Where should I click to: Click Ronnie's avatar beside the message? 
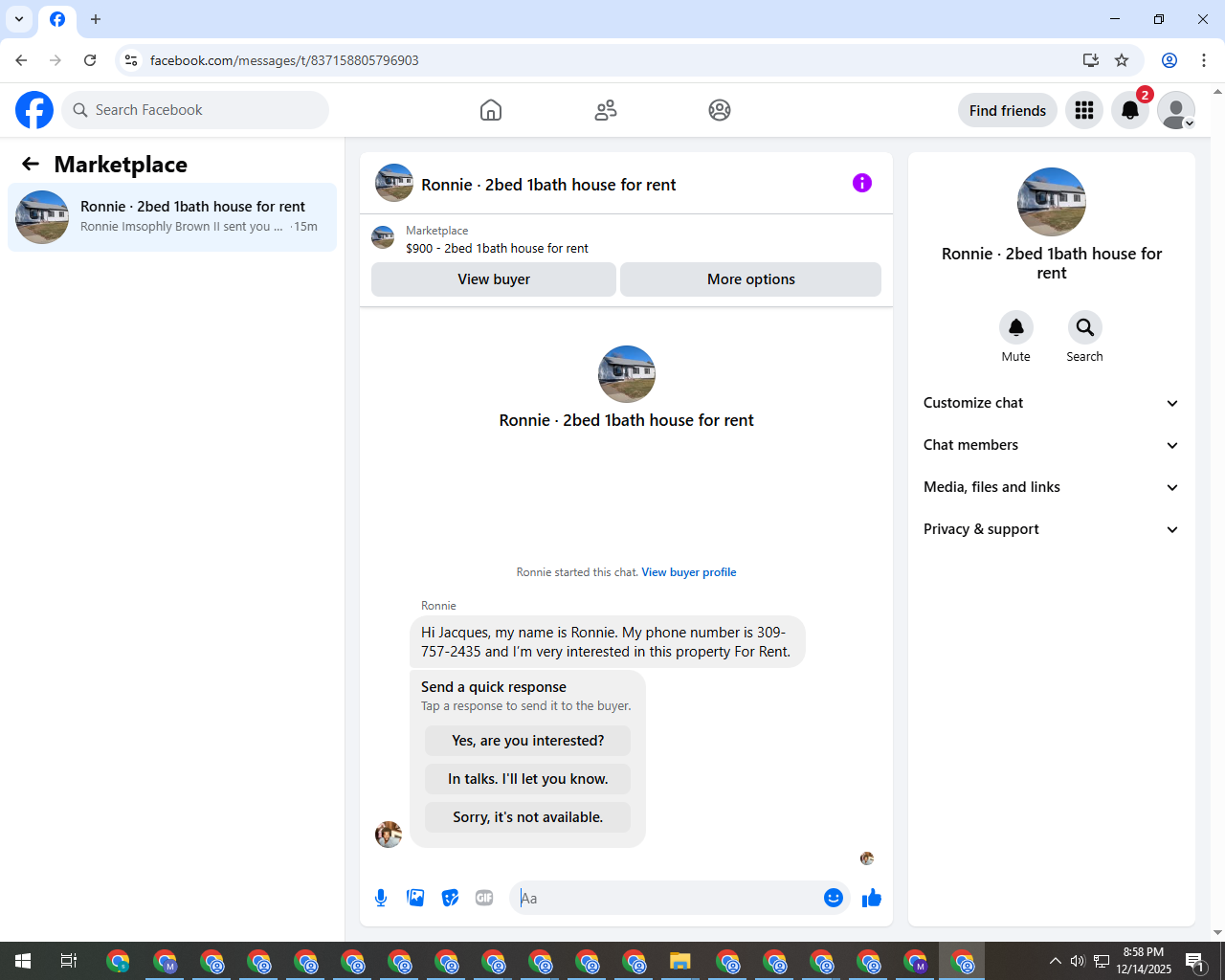tap(389, 835)
